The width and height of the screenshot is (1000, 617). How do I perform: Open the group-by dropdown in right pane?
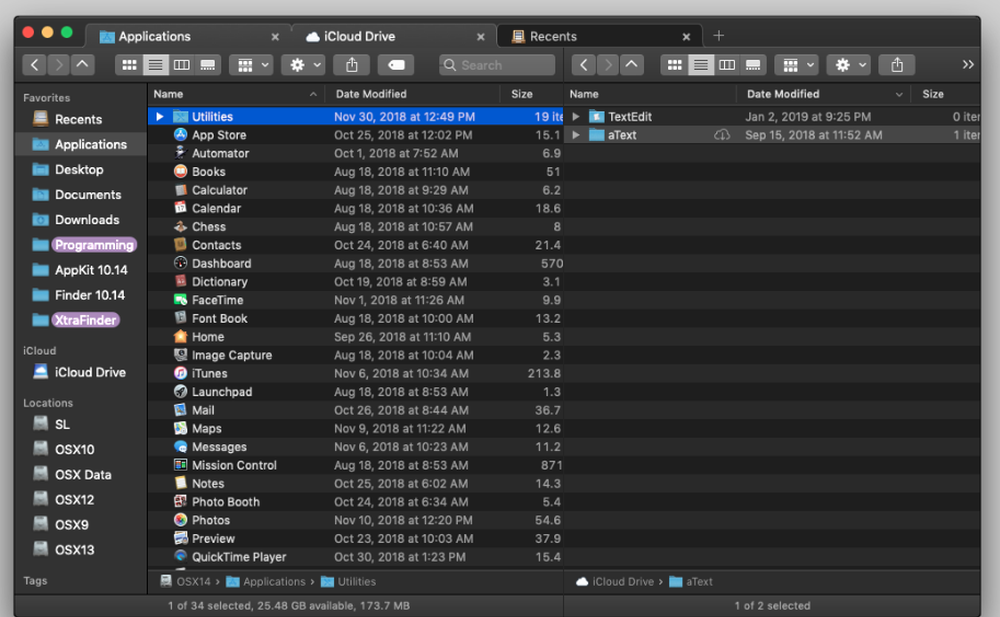tap(795, 65)
